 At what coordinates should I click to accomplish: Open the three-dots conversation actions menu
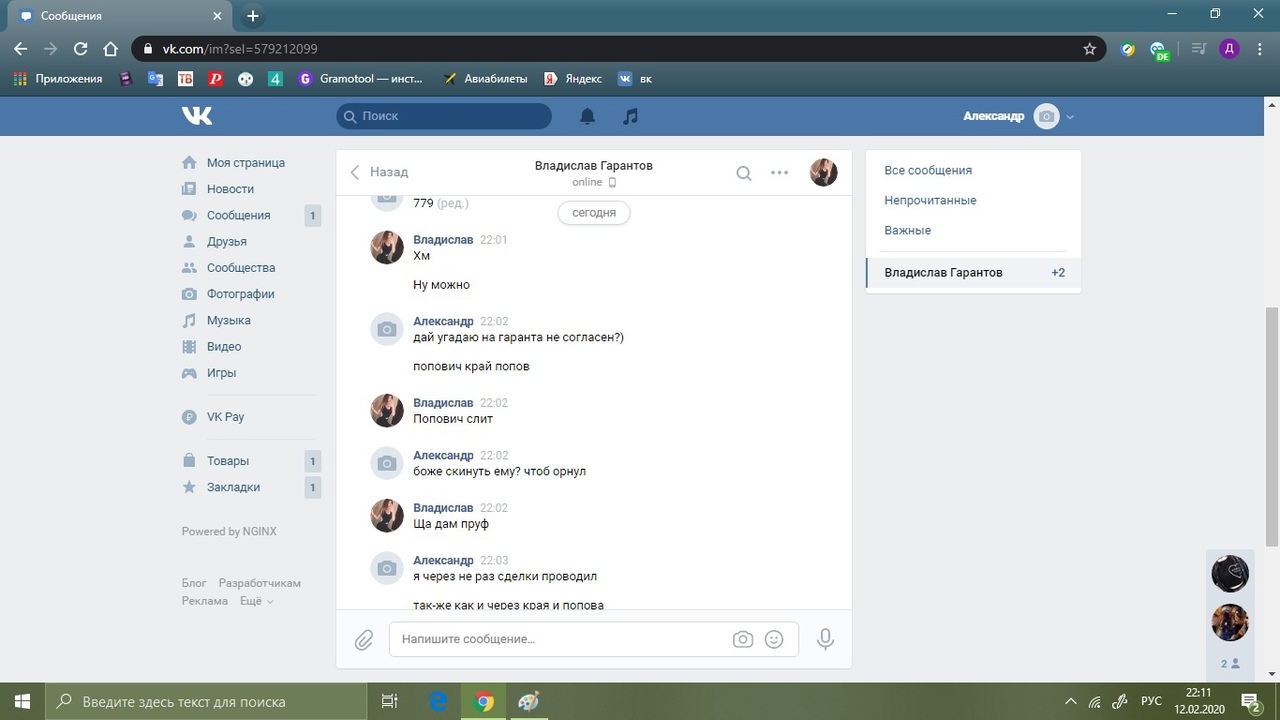pos(780,173)
